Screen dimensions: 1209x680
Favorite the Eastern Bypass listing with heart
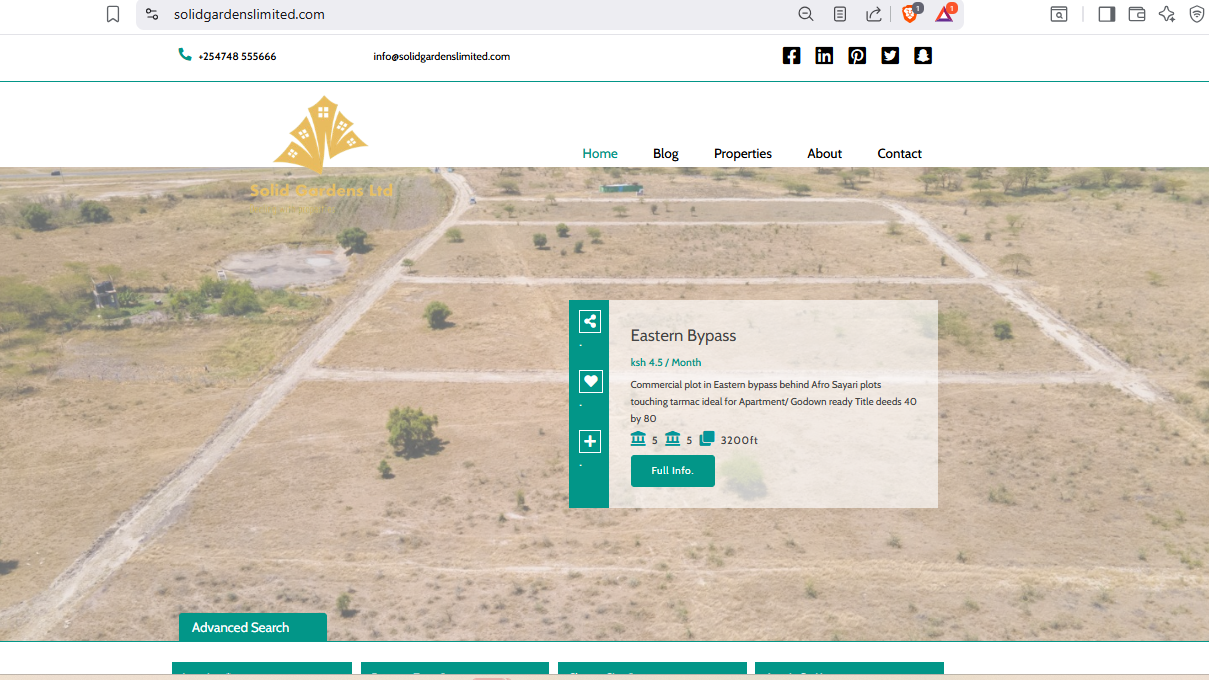(590, 381)
